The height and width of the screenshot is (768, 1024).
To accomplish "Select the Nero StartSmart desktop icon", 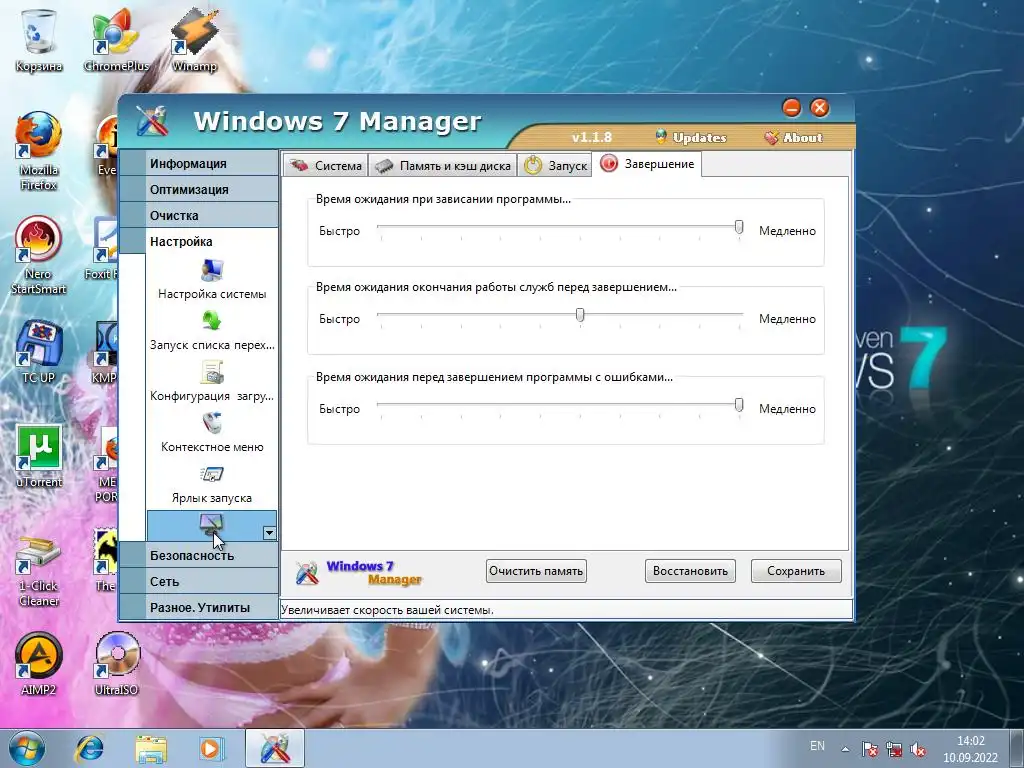I will [x=39, y=255].
